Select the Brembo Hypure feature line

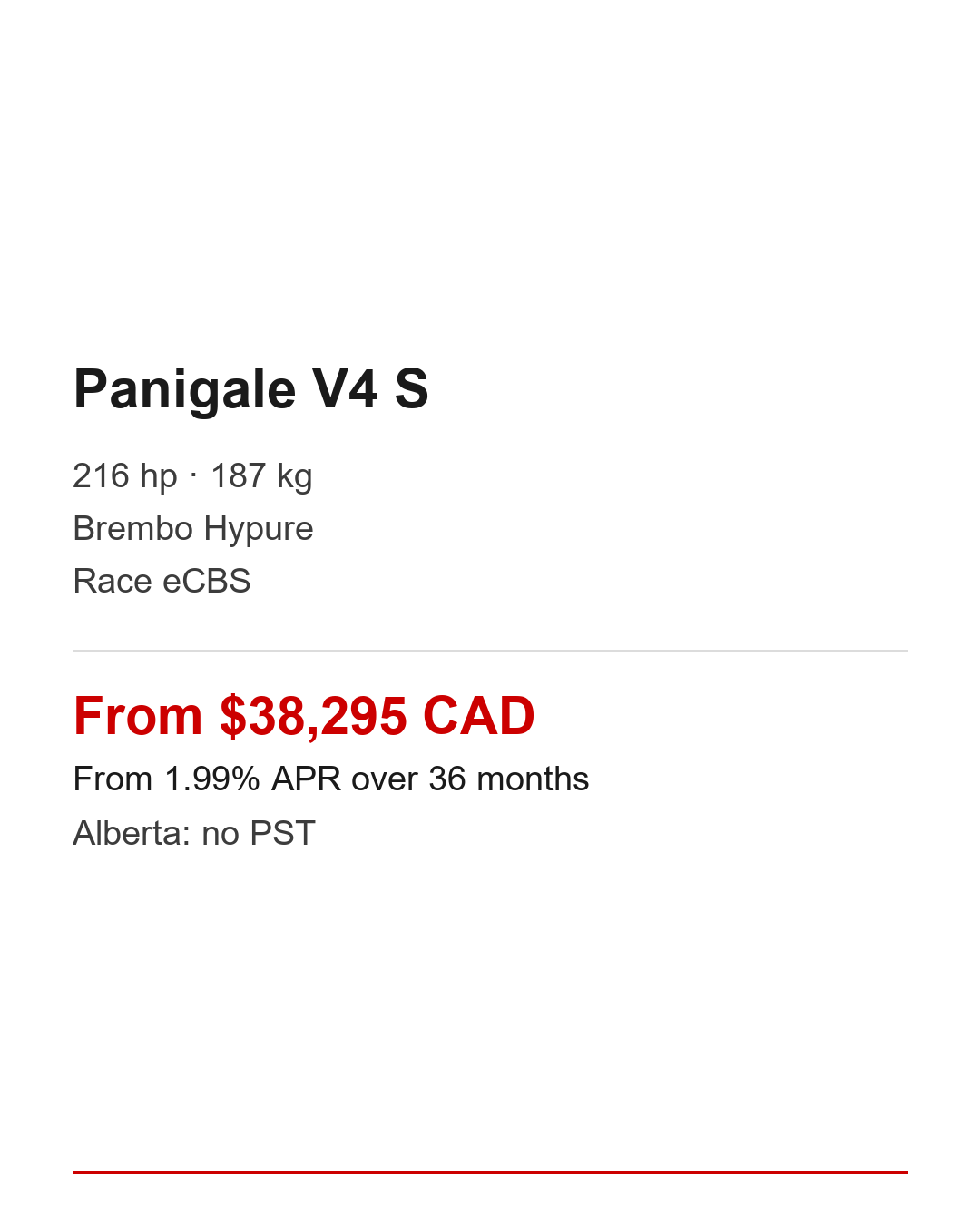click(193, 528)
